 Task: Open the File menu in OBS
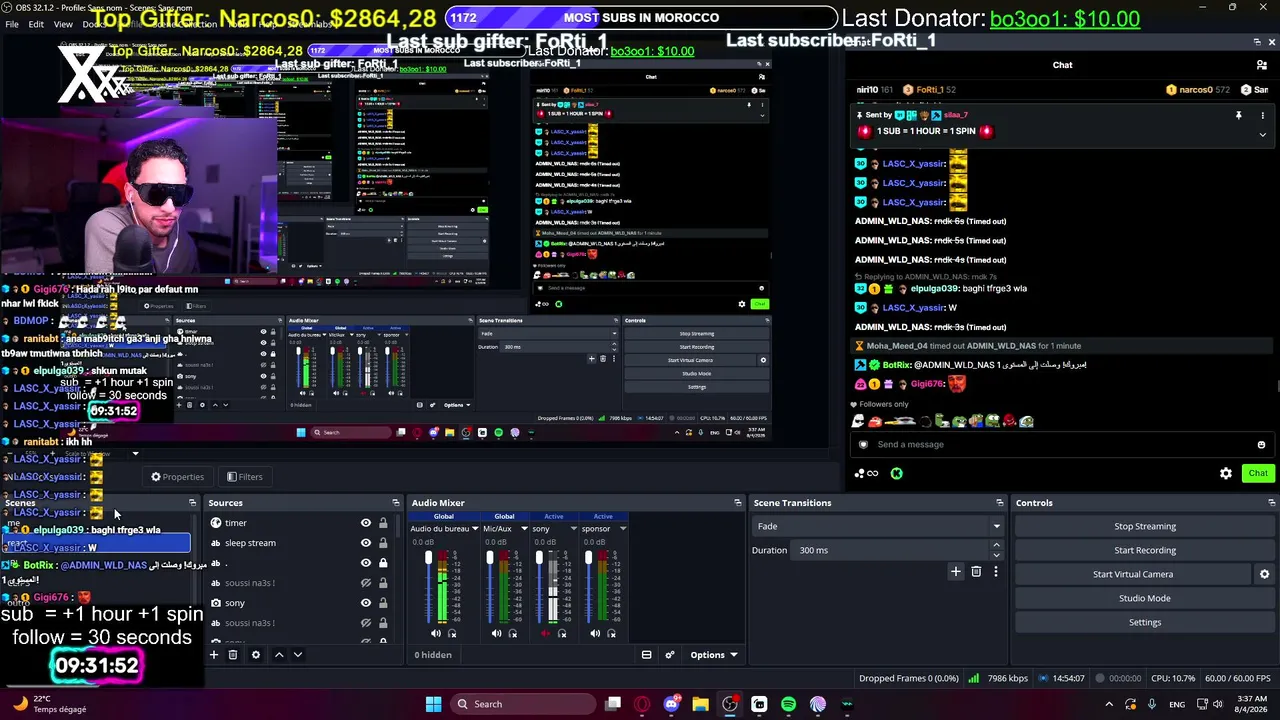point(12,24)
